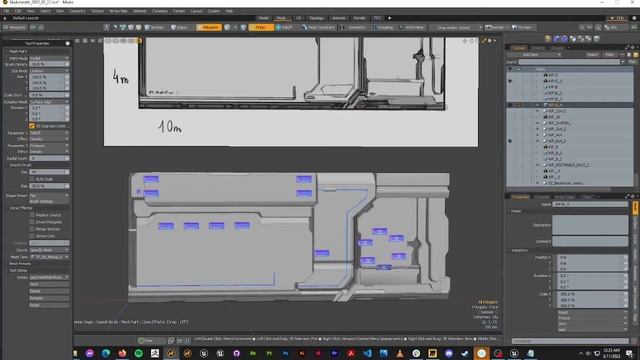Click the Render button in toolbar

[495, 27]
